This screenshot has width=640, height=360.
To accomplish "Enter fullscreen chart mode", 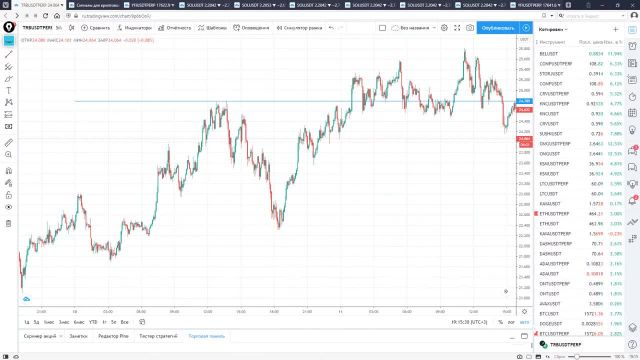I will (457, 28).
